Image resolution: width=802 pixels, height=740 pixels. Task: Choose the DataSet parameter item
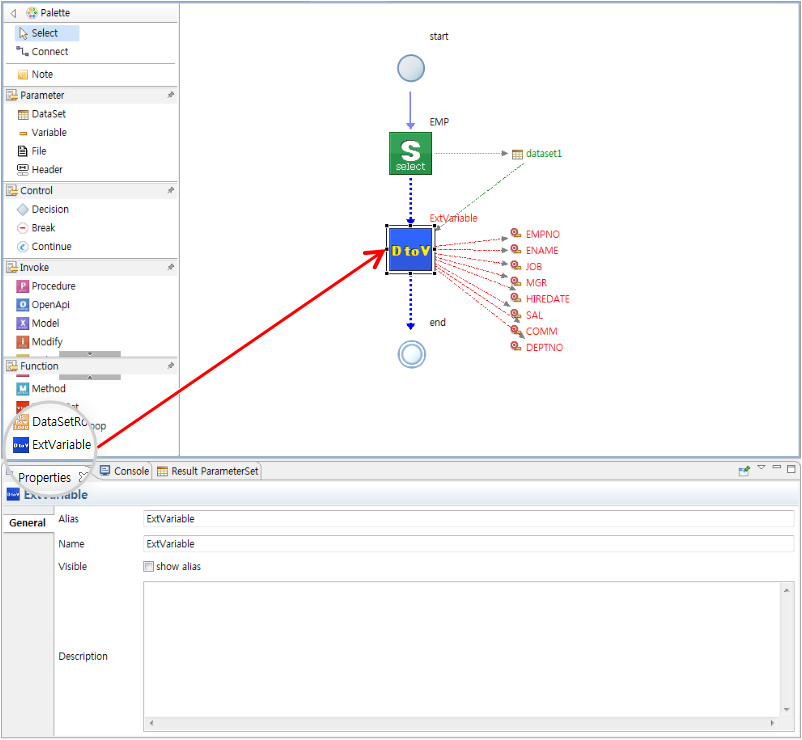point(48,114)
